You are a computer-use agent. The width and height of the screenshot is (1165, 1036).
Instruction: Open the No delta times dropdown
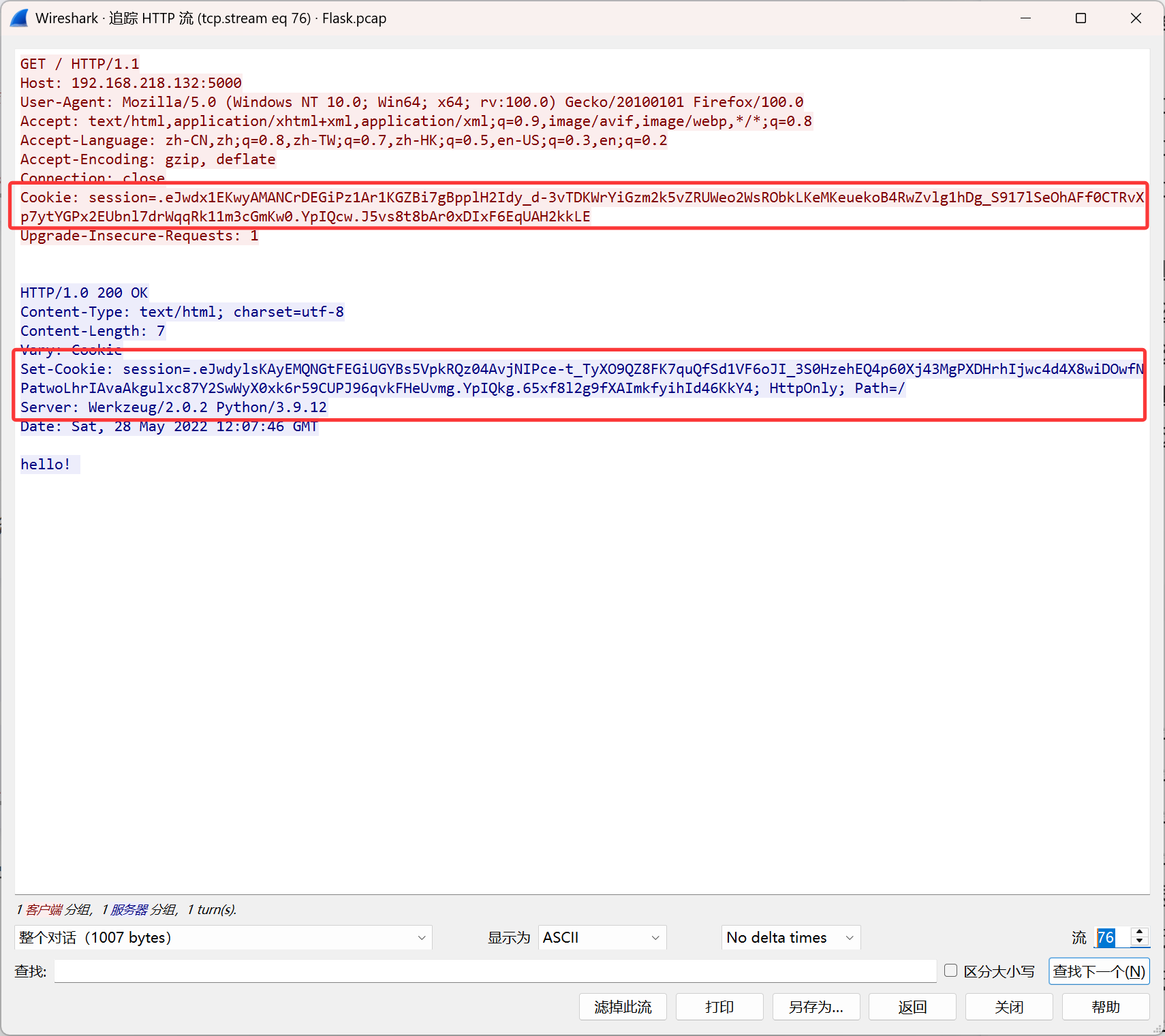point(791,937)
